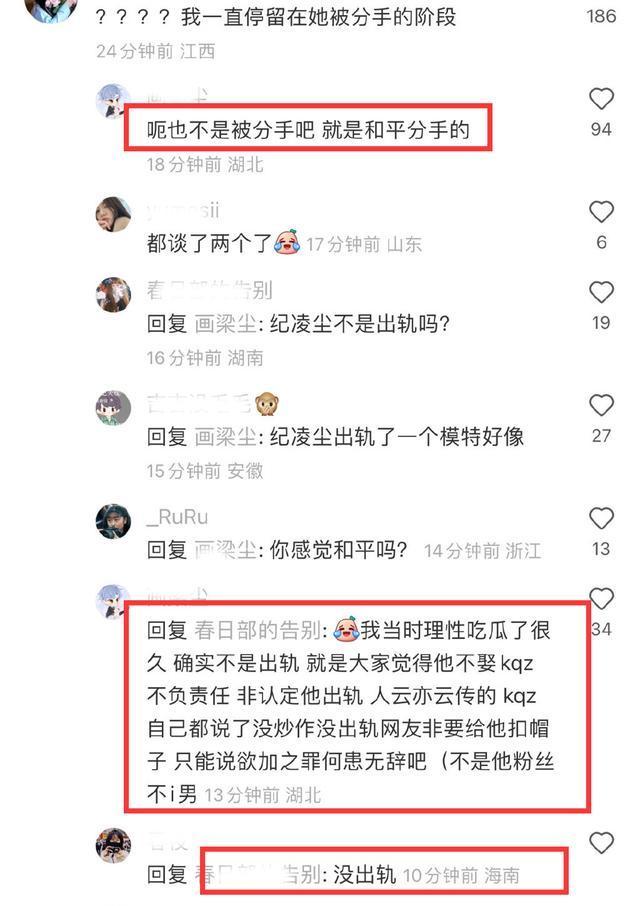640x906 pixels.
Task: Tap avatar beside 纪凌尘不是出轨吗 reply
Action: click(113, 294)
